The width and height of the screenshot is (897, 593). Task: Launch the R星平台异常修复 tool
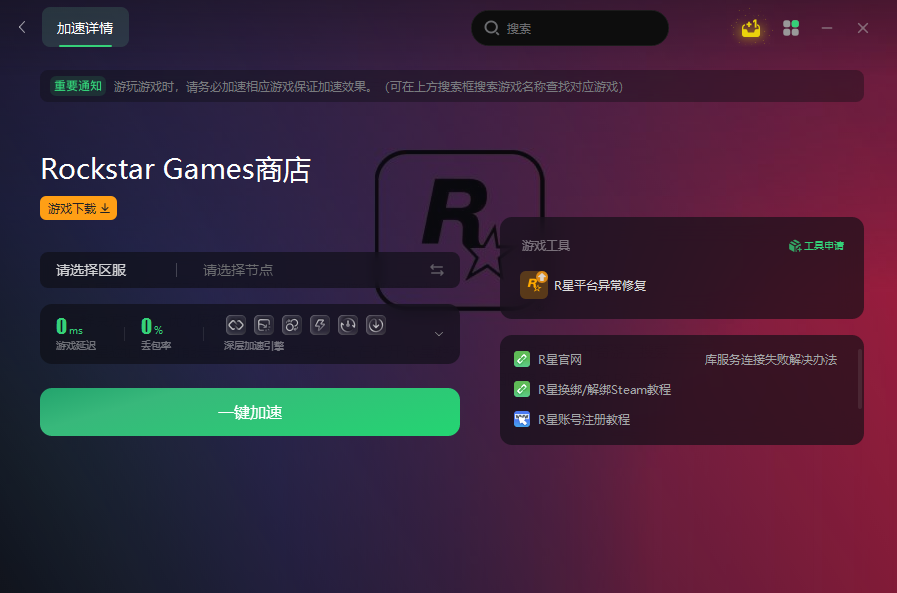pos(584,285)
